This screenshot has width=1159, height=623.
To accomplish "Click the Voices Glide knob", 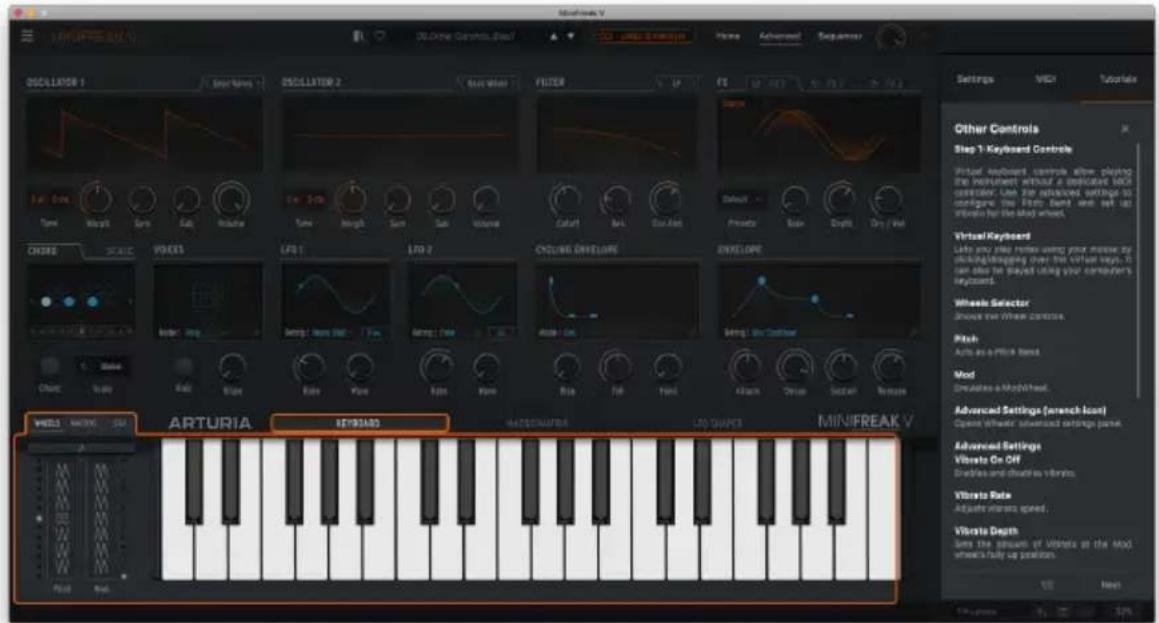I will [232, 367].
